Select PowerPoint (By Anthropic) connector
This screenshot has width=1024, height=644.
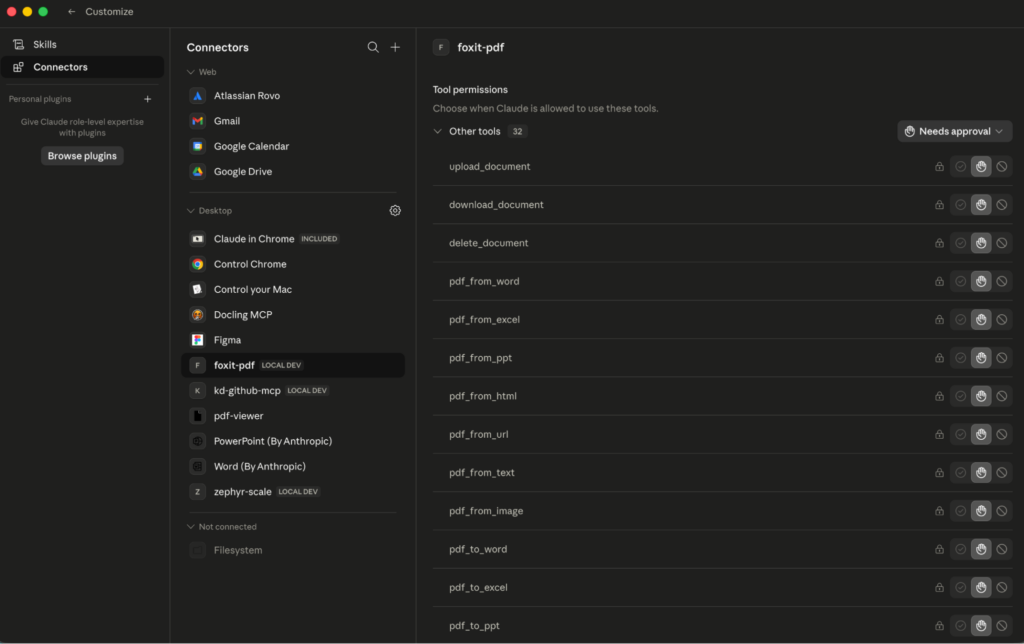point(293,442)
